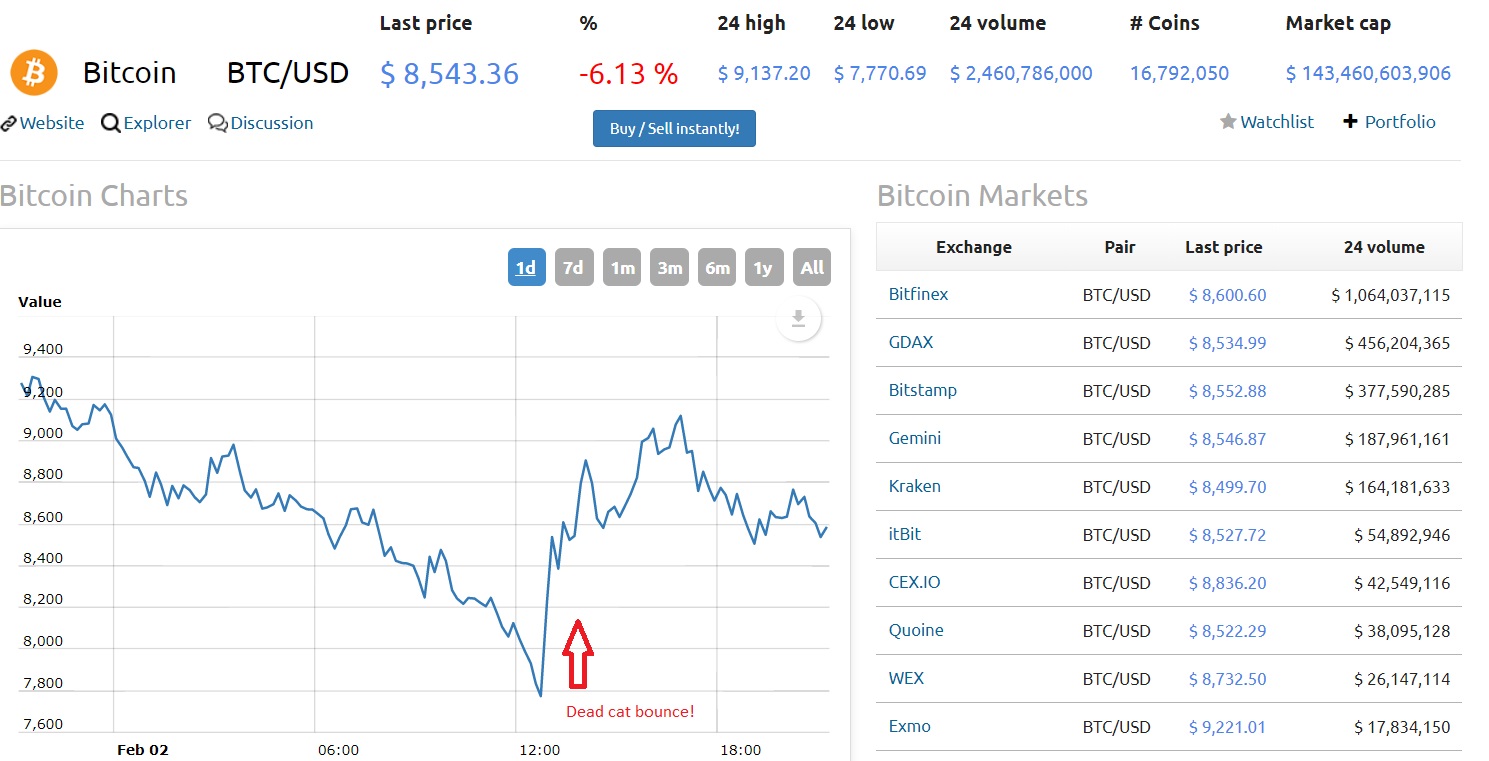The width and height of the screenshot is (1489, 761).
Task: Click the red dead cat bounce arrow
Action: point(577,654)
